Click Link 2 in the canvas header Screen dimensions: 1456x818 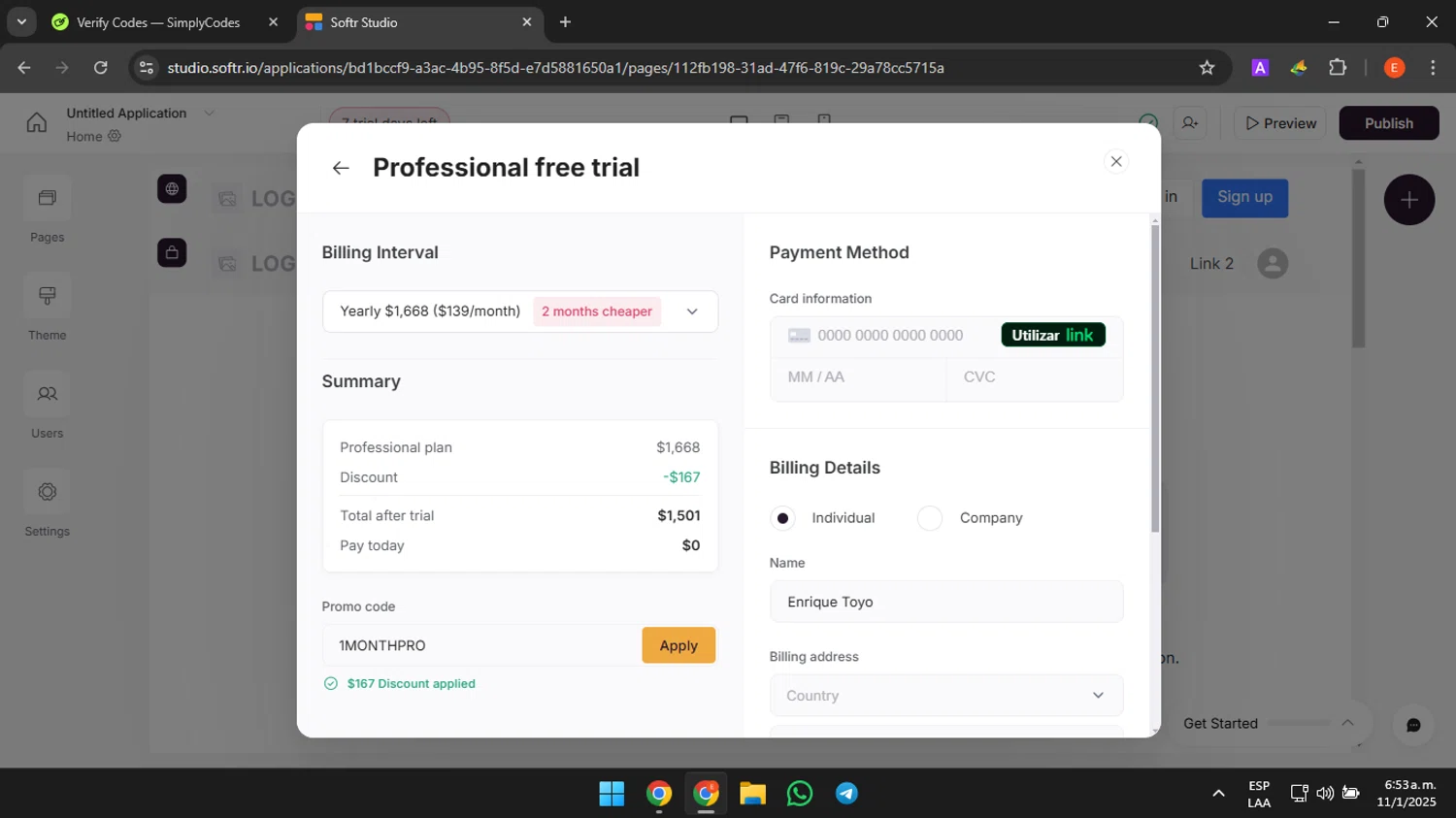[x=1211, y=264]
